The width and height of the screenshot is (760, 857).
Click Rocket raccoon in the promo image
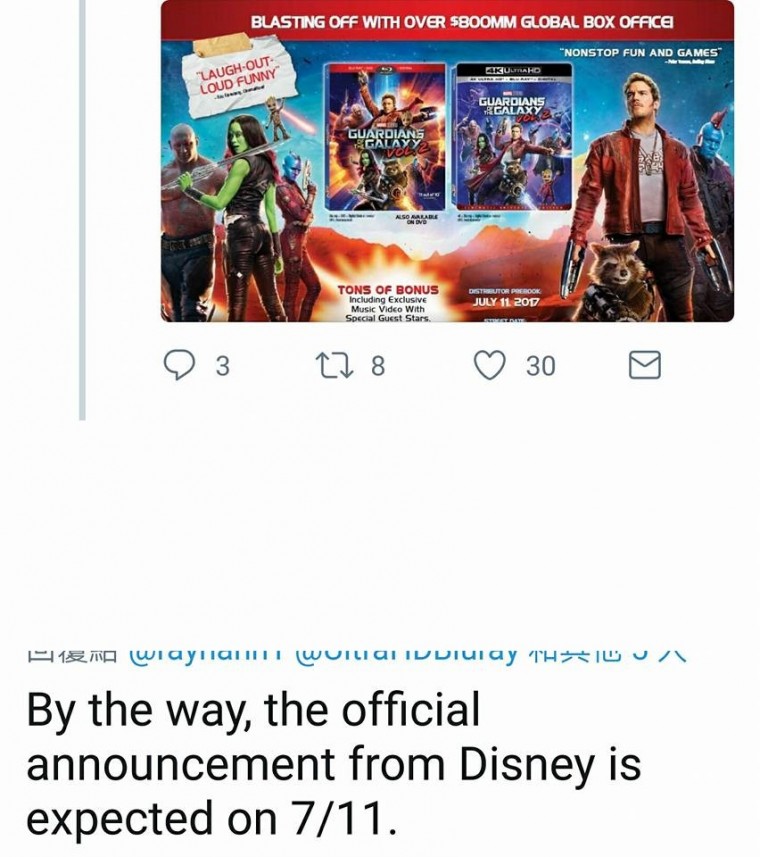618,281
